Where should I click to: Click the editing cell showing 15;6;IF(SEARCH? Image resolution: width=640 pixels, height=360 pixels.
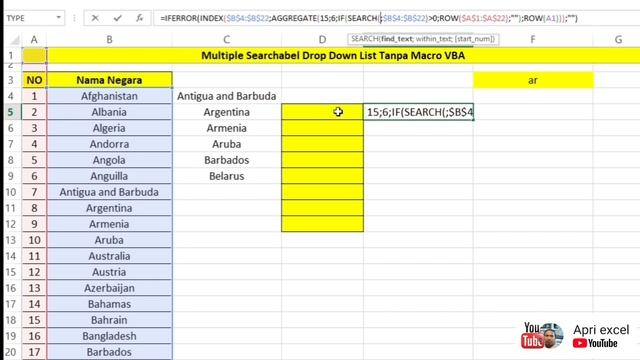click(x=419, y=112)
